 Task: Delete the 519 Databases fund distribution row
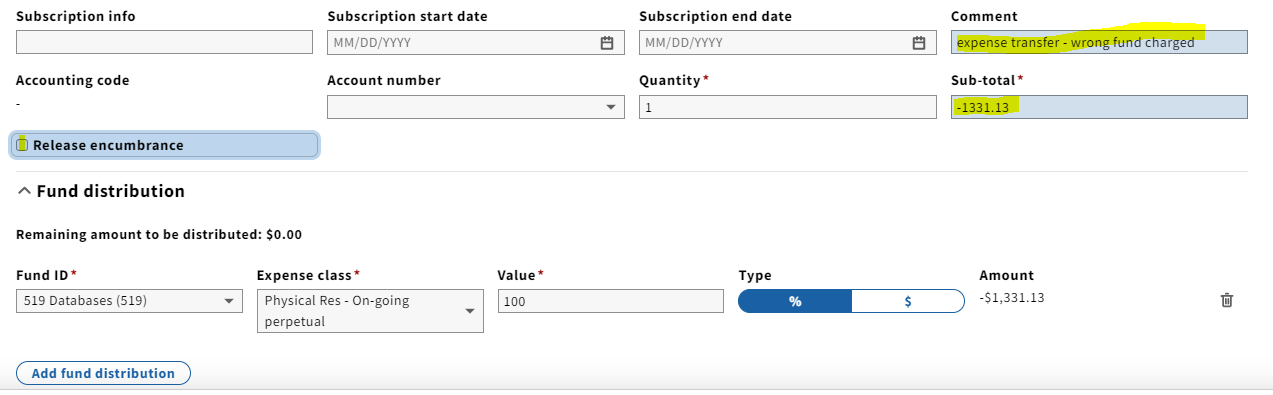click(x=1227, y=300)
